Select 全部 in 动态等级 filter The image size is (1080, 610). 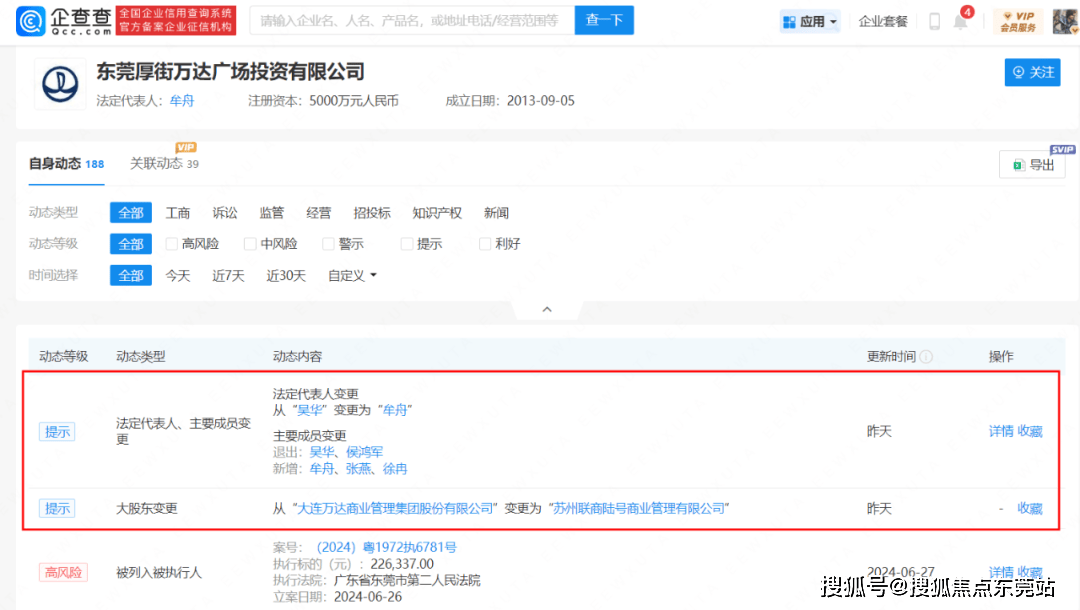point(131,244)
